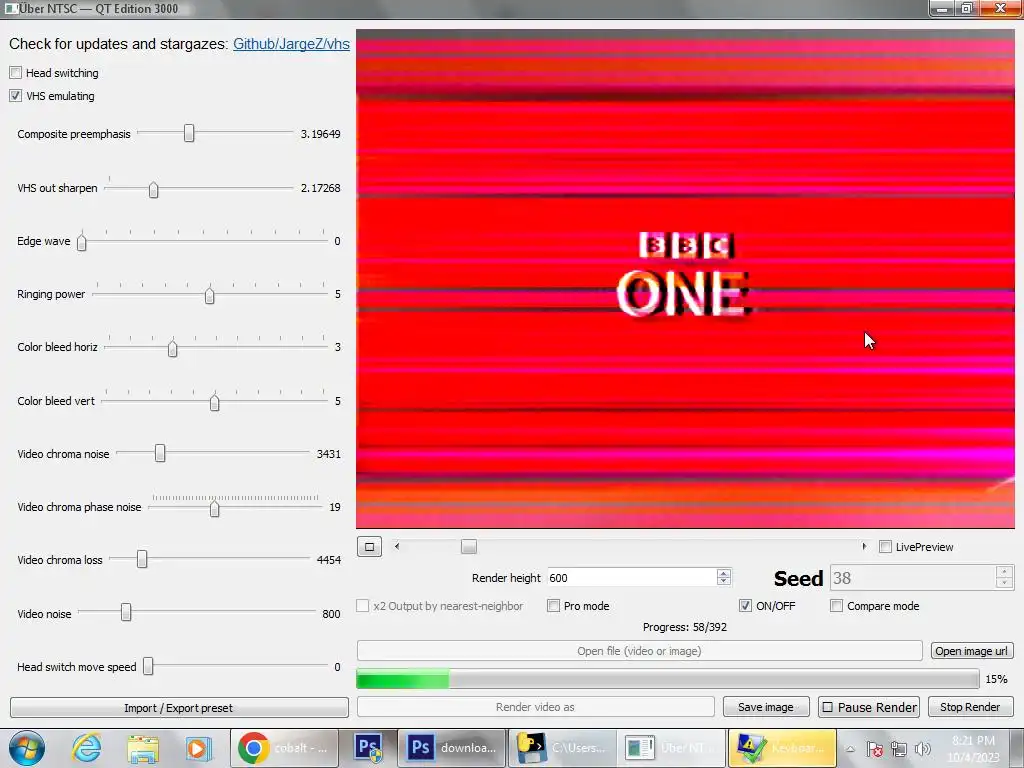Increase Render height with the up arrow

pos(723,573)
